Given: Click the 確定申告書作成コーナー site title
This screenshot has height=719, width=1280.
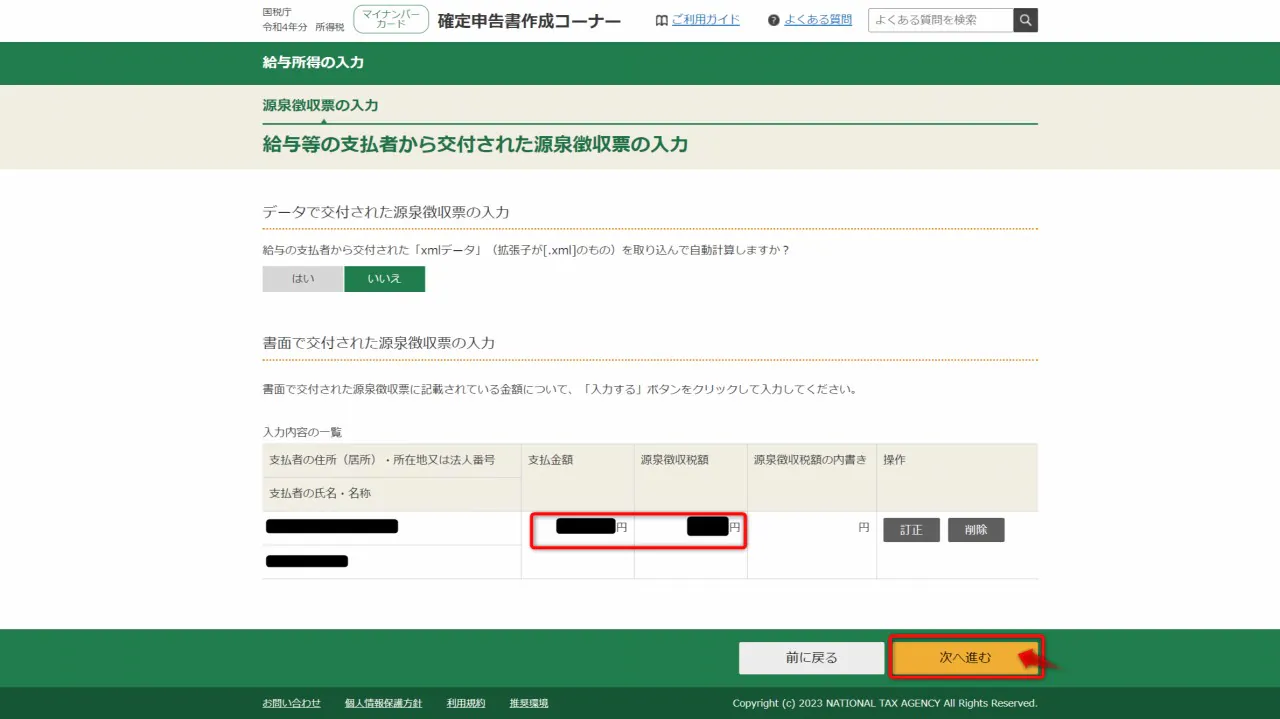Looking at the screenshot, I should point(529,21).
